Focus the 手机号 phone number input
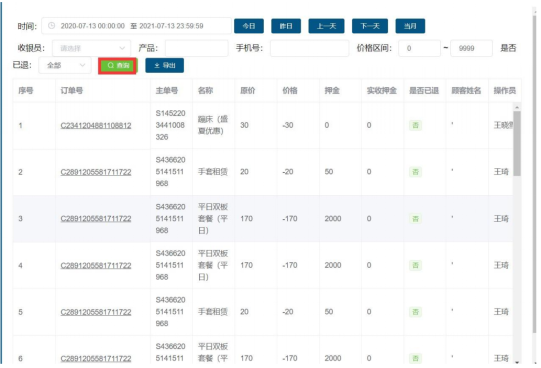 [x=309, y=48]
